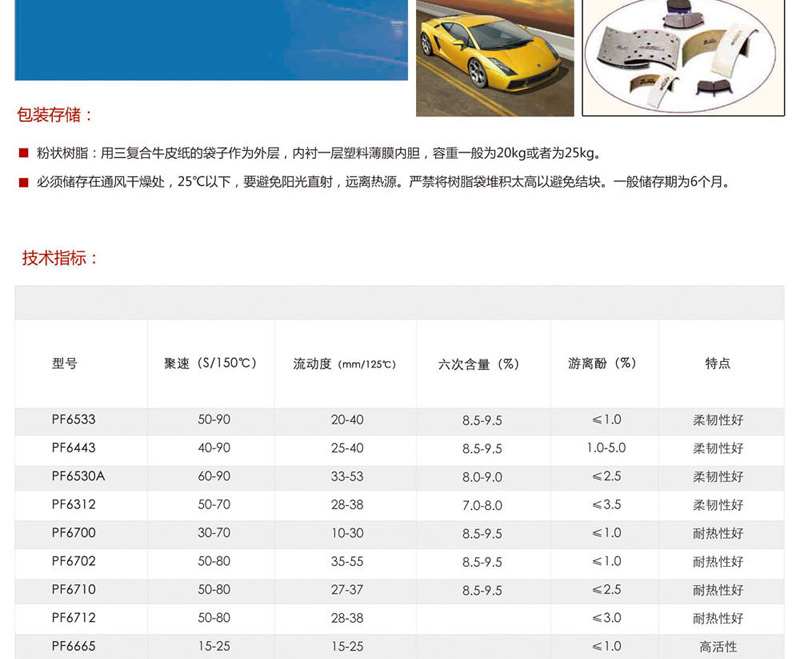Select the 包装存储 section heading
Image resolution: width=800 pixels, height=659 pixels.
(x=56, y=115)
